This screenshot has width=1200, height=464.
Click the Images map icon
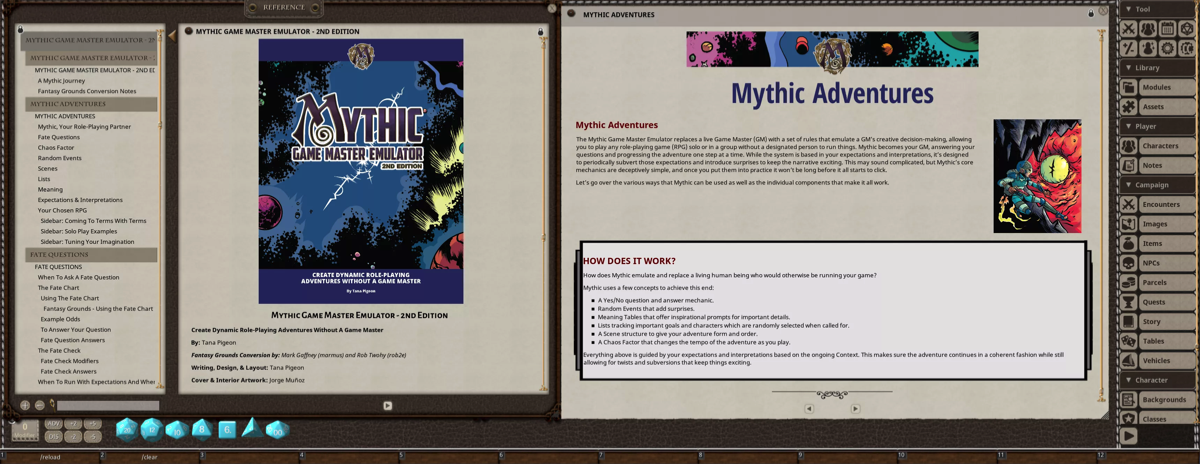point(1128,224)
